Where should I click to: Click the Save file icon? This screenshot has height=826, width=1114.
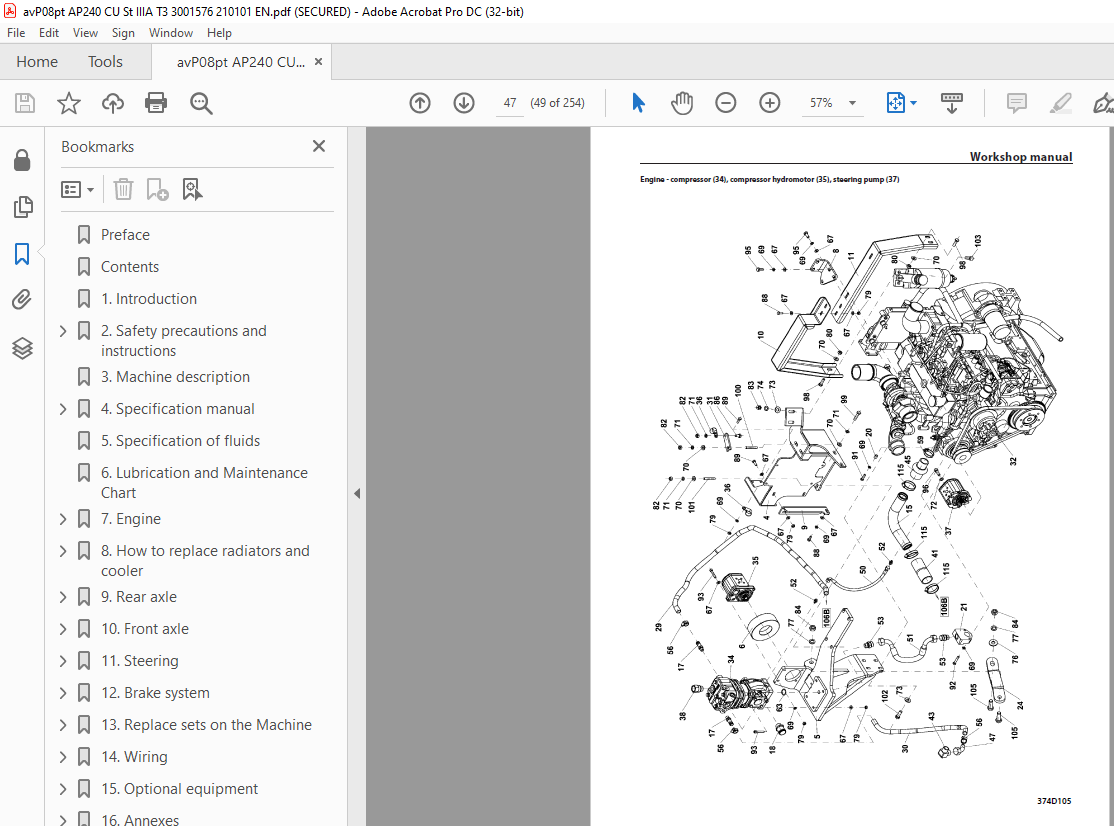click(25, 103)
